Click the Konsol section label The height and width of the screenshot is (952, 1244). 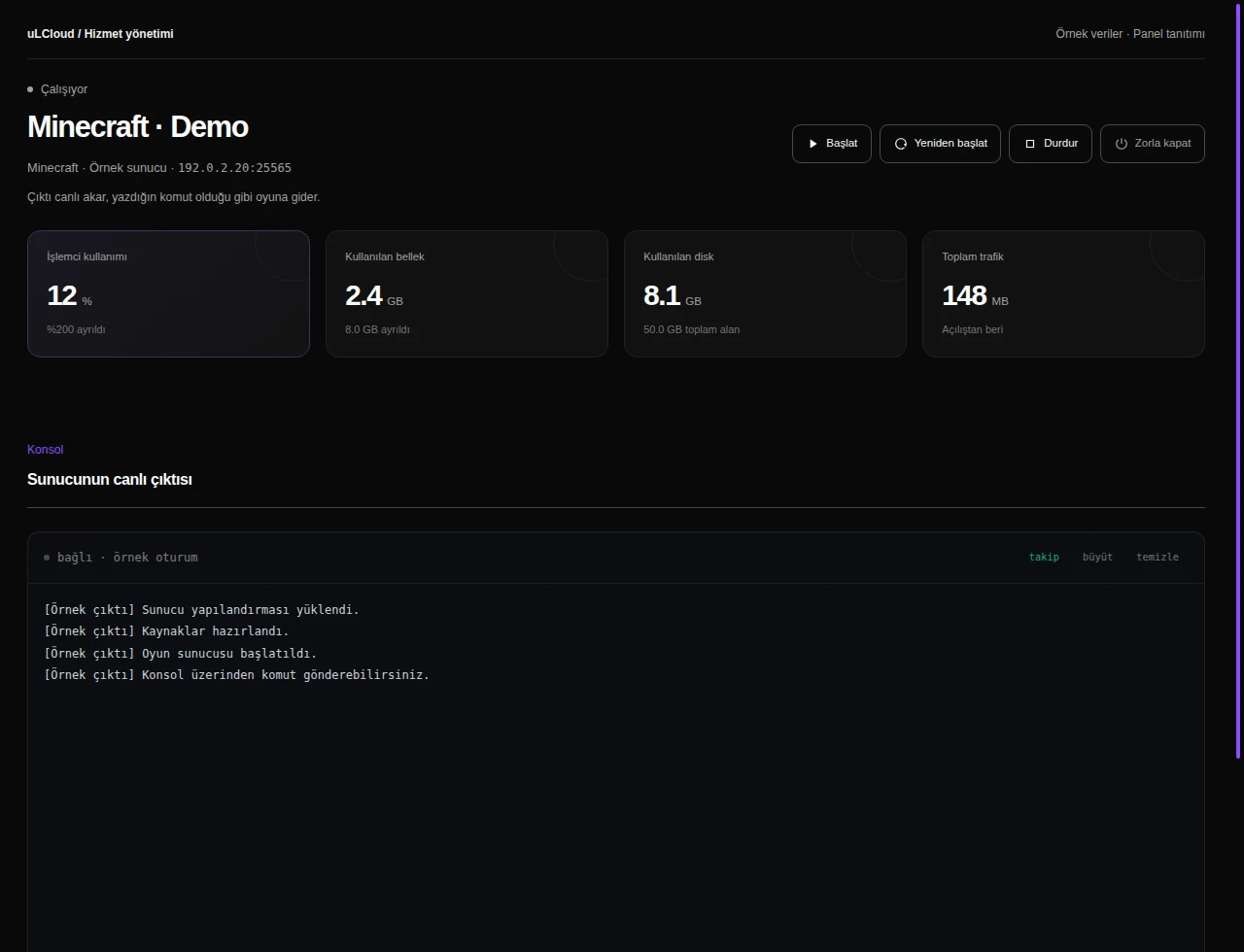click(x=45, y=450)
